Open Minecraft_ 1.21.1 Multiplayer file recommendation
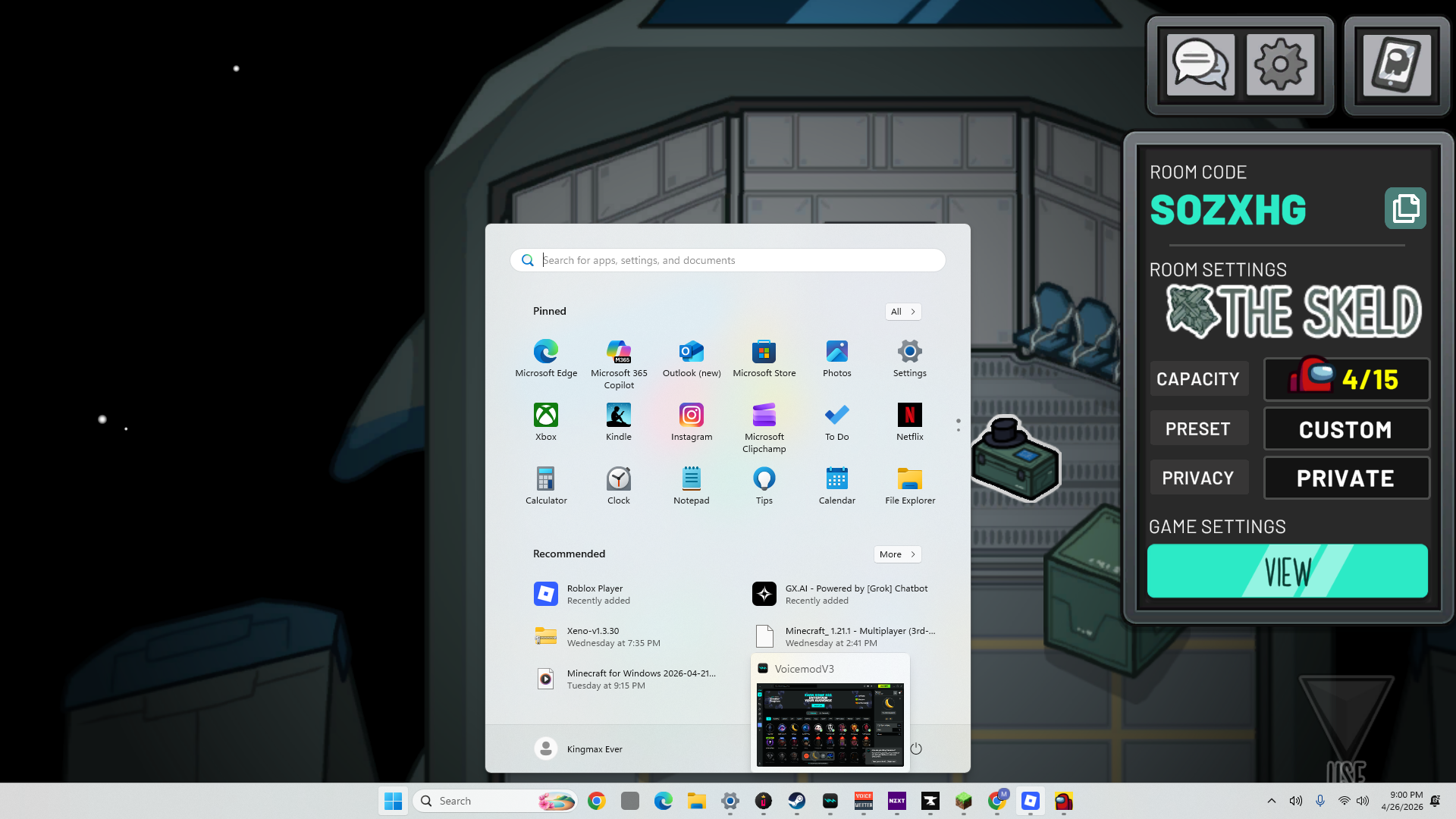This screenshot has width=1456, height=819. (x=843, y=636)
